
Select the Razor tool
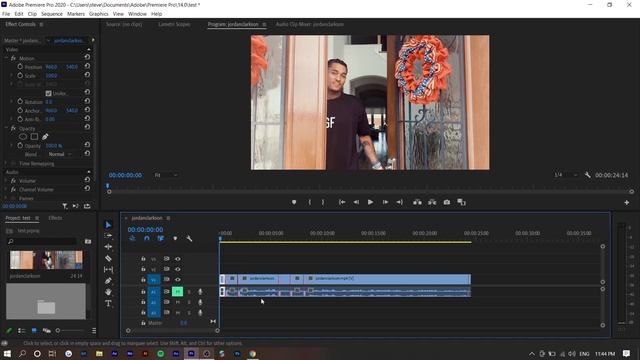pos(108,258)
